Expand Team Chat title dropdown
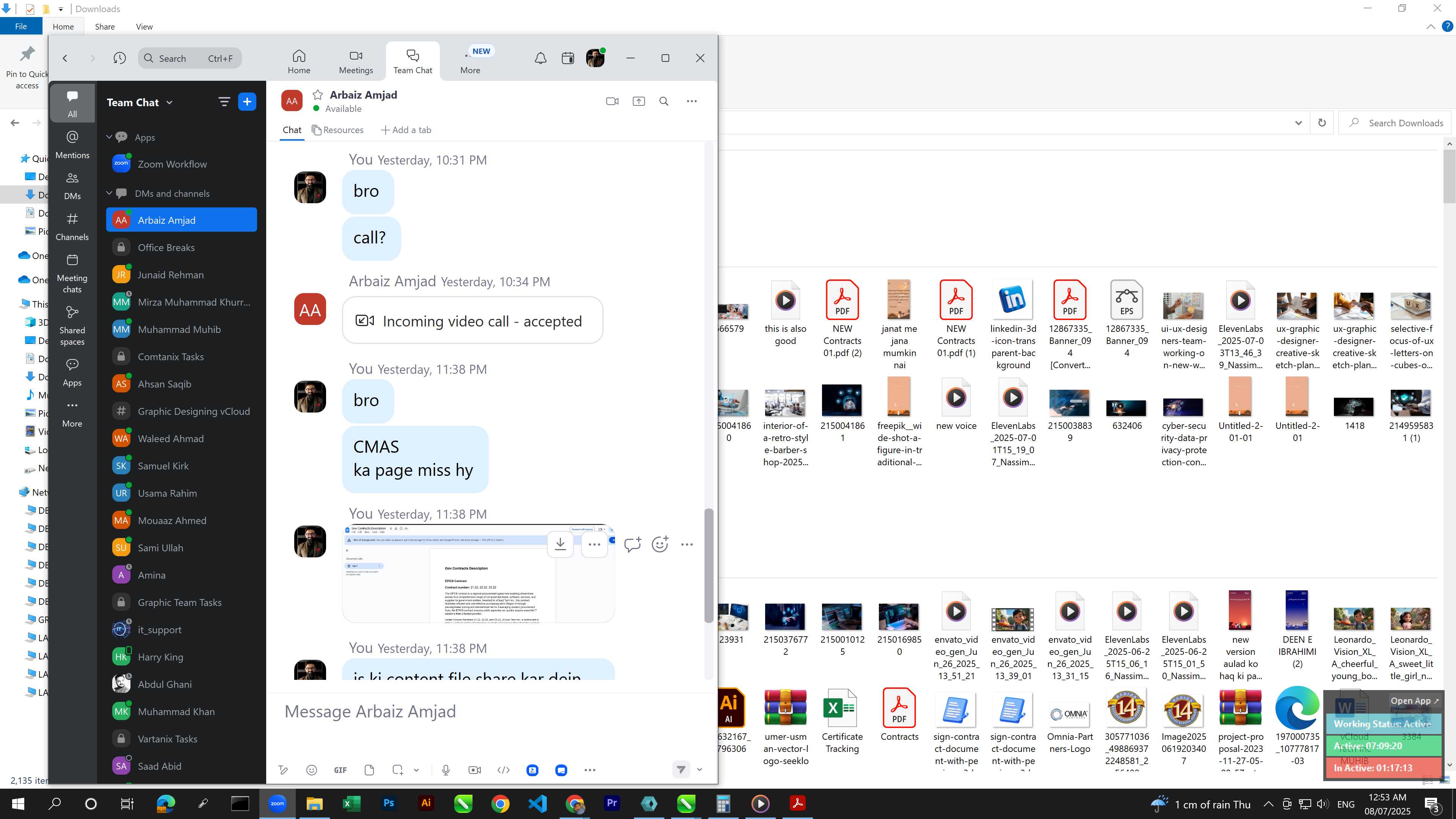Viewport: 1456px width, 819px height. coord(169,102)
